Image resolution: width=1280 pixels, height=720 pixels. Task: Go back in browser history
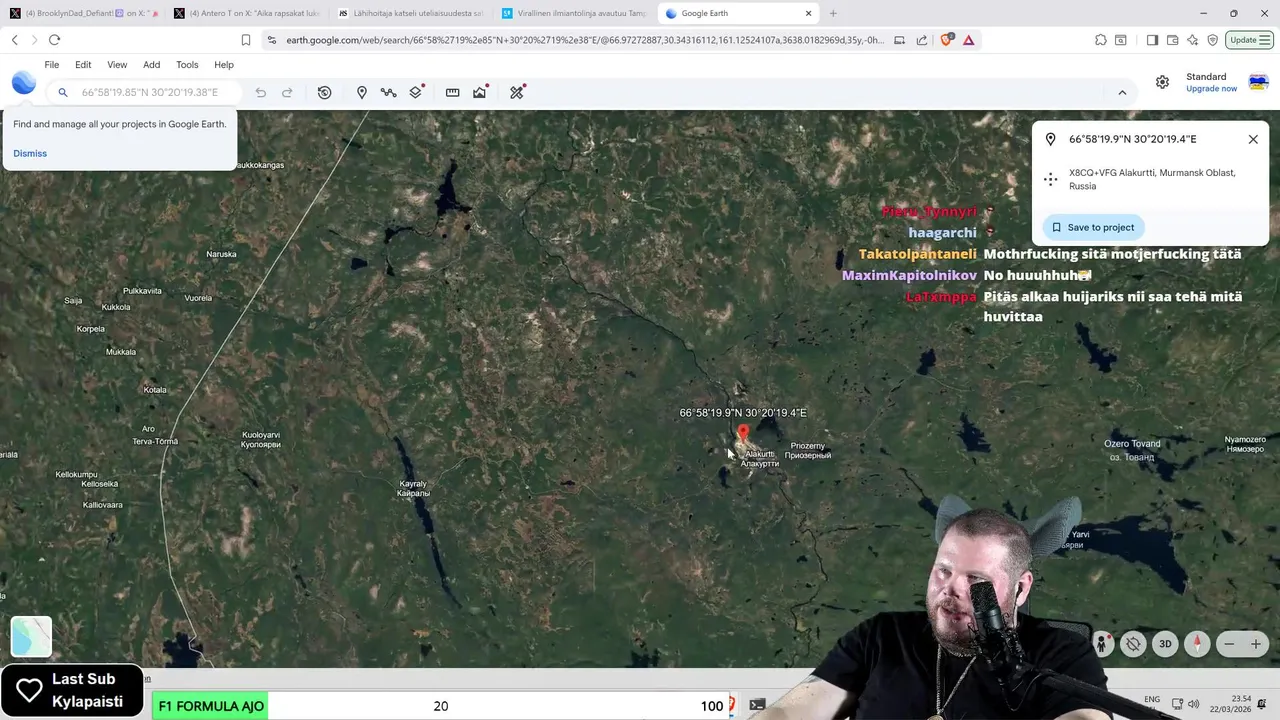pyautogui.click(x=14, y=40)
